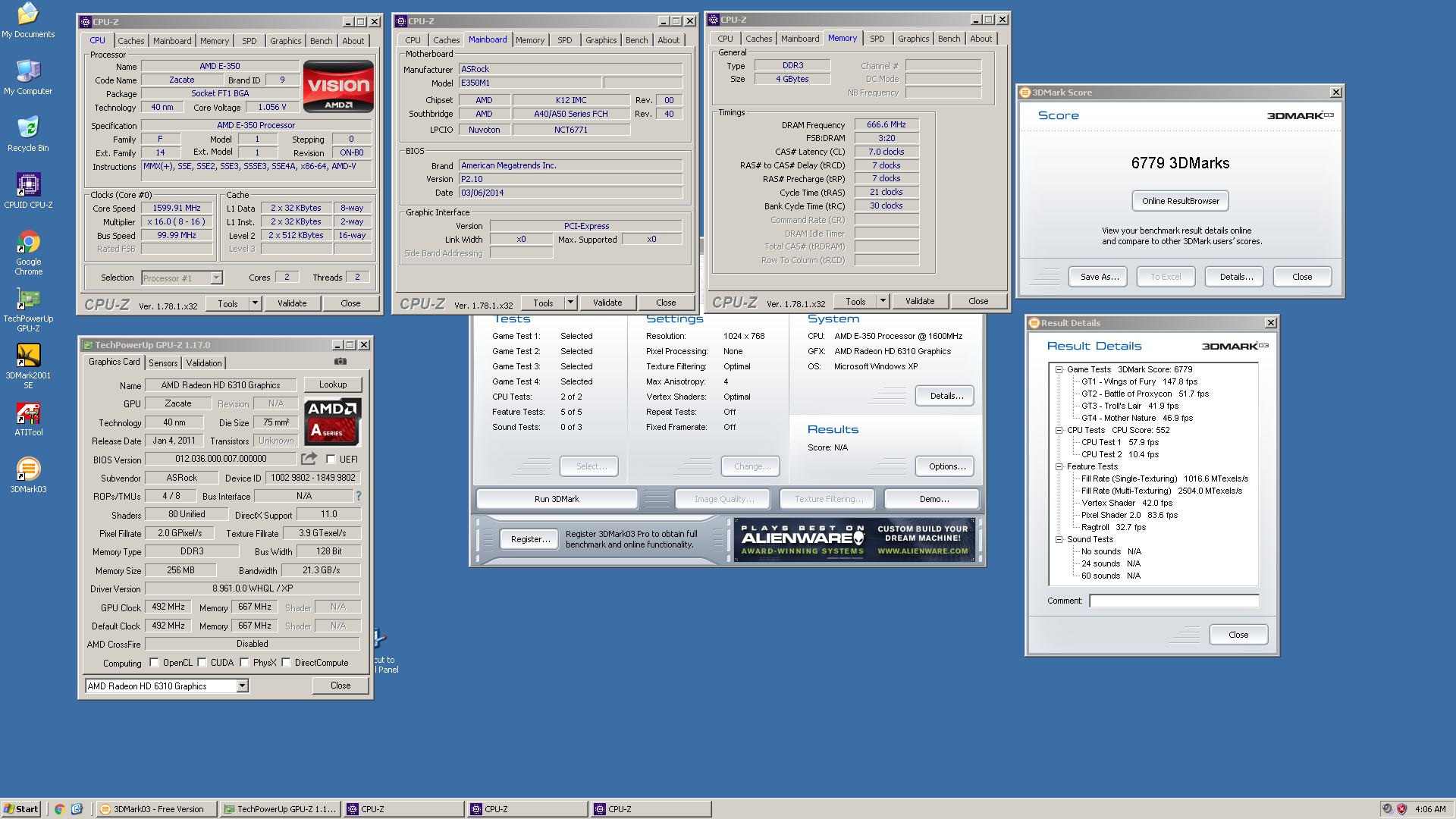Open SPD tab in Mainboard CPU-Z window
The width and height of the screenshot is (1456, 819).
565,40
